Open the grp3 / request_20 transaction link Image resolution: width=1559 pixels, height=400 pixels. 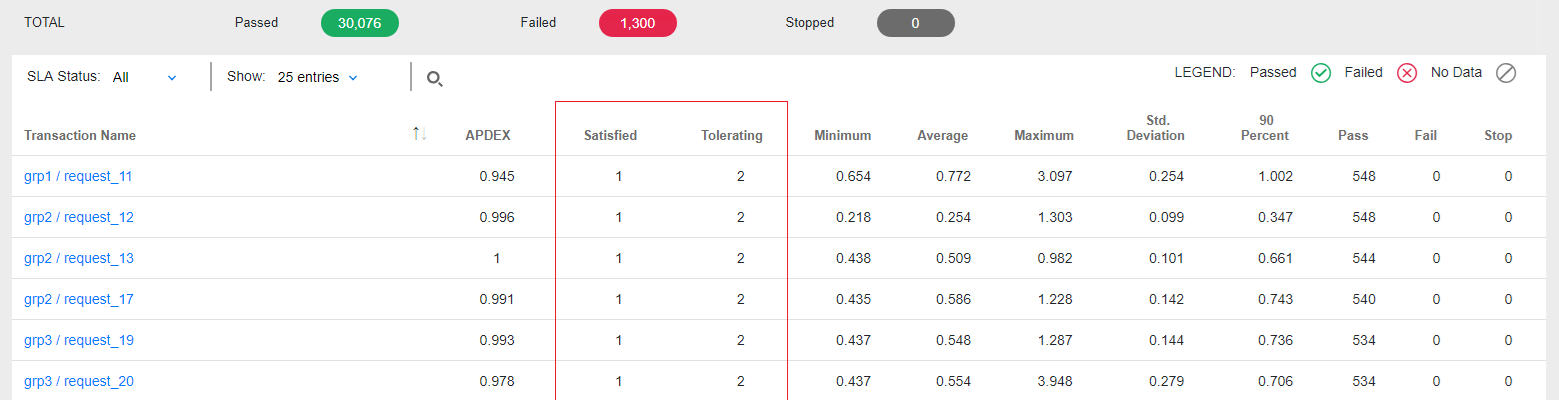[79, 382]
